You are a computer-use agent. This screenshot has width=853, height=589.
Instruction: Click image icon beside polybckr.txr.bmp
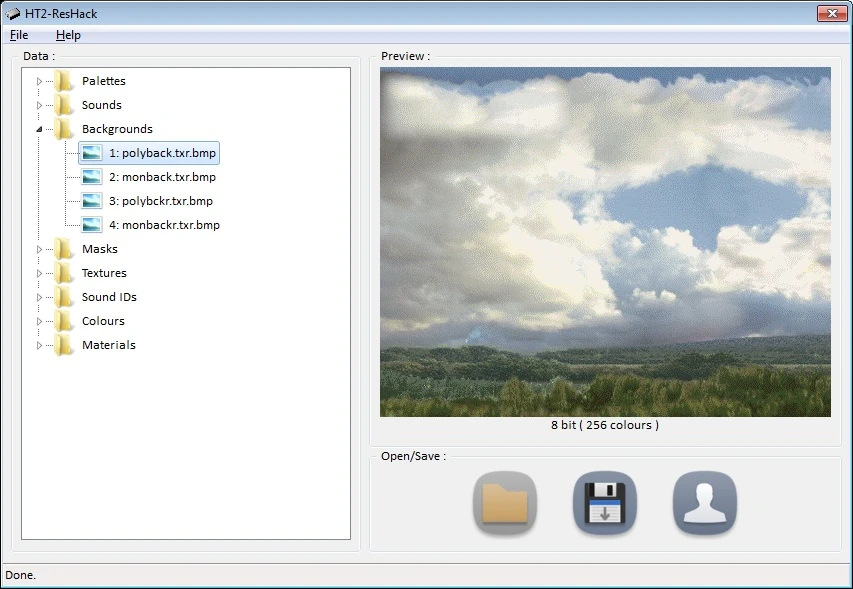click(91, 201)
